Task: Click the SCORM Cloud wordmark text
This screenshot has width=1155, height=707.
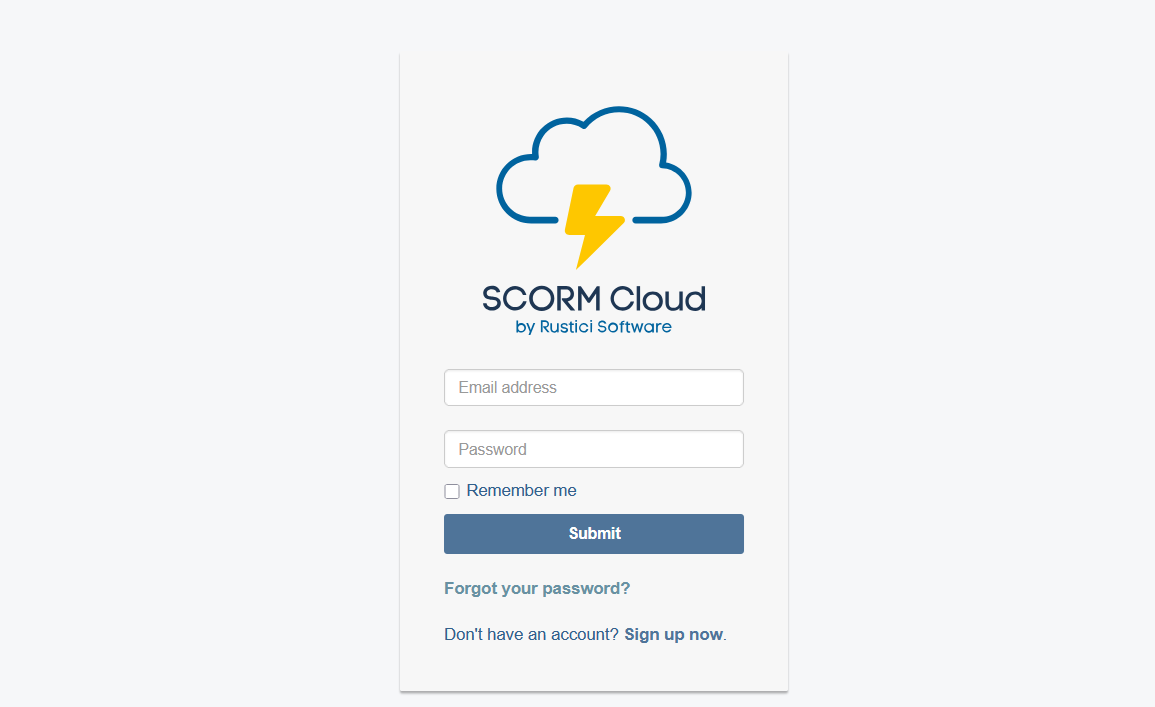Action: click(594, 299)
